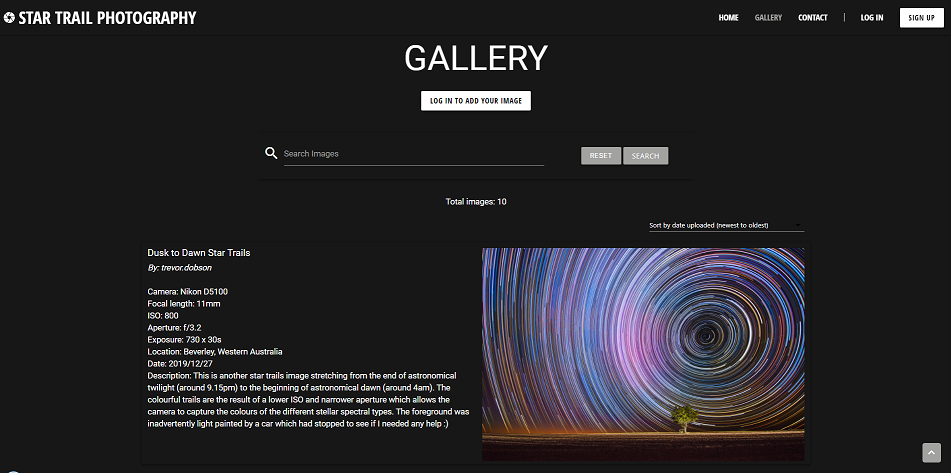
Task: Click the author 'By: trevor.dobson'
Action: point(180,267)
